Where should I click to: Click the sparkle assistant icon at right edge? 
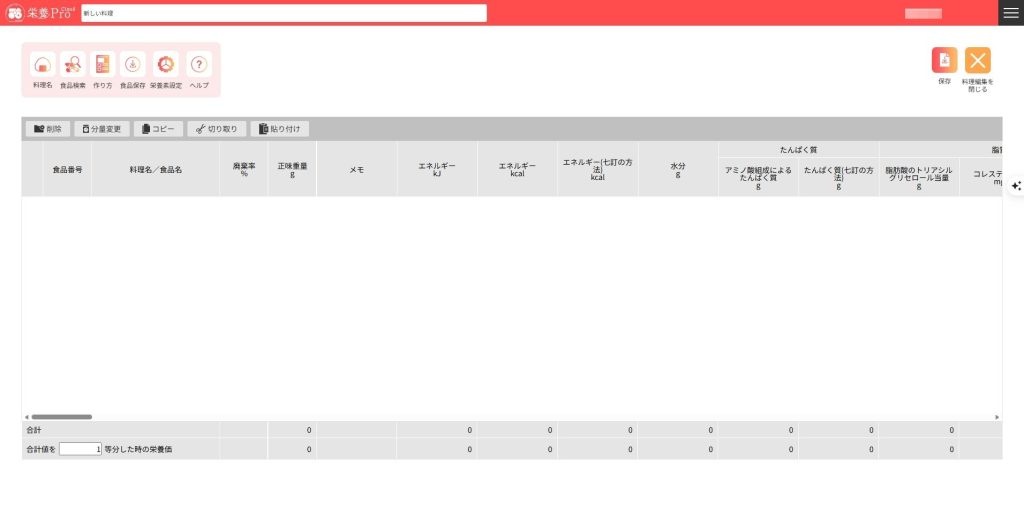[x=1016, y=186]
